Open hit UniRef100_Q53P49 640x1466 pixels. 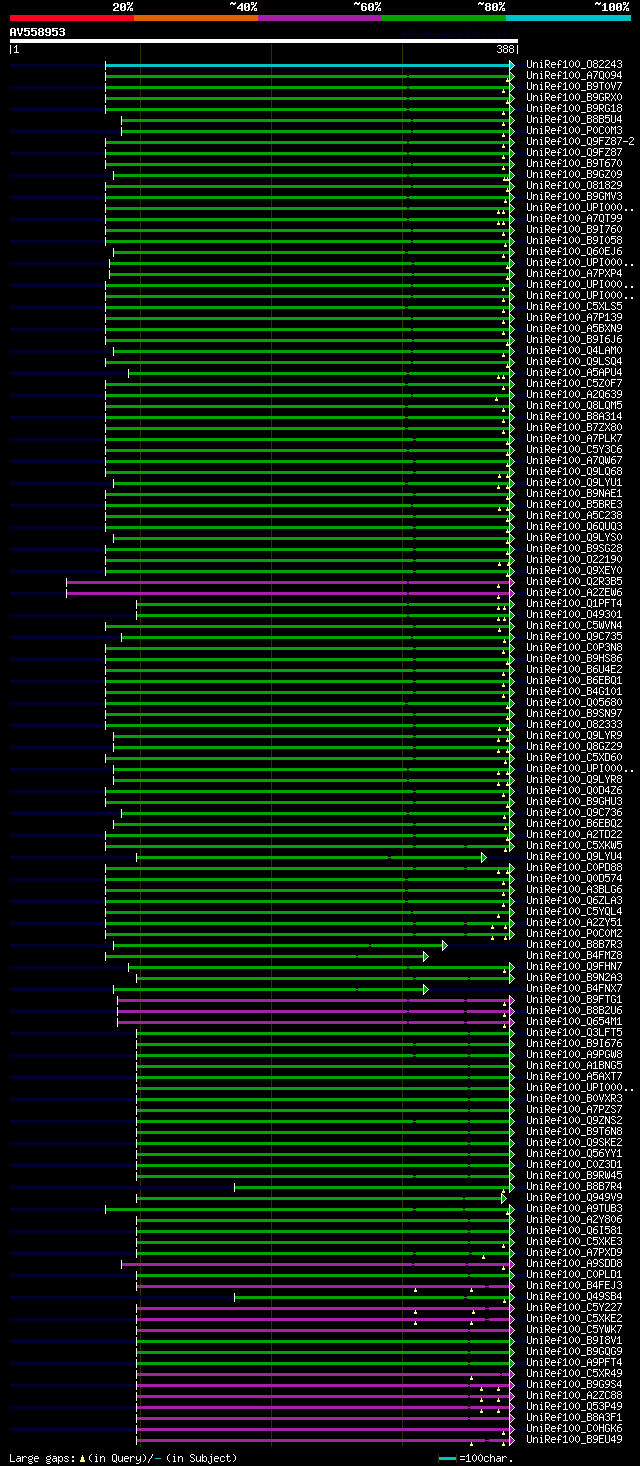click(574, 1407)
